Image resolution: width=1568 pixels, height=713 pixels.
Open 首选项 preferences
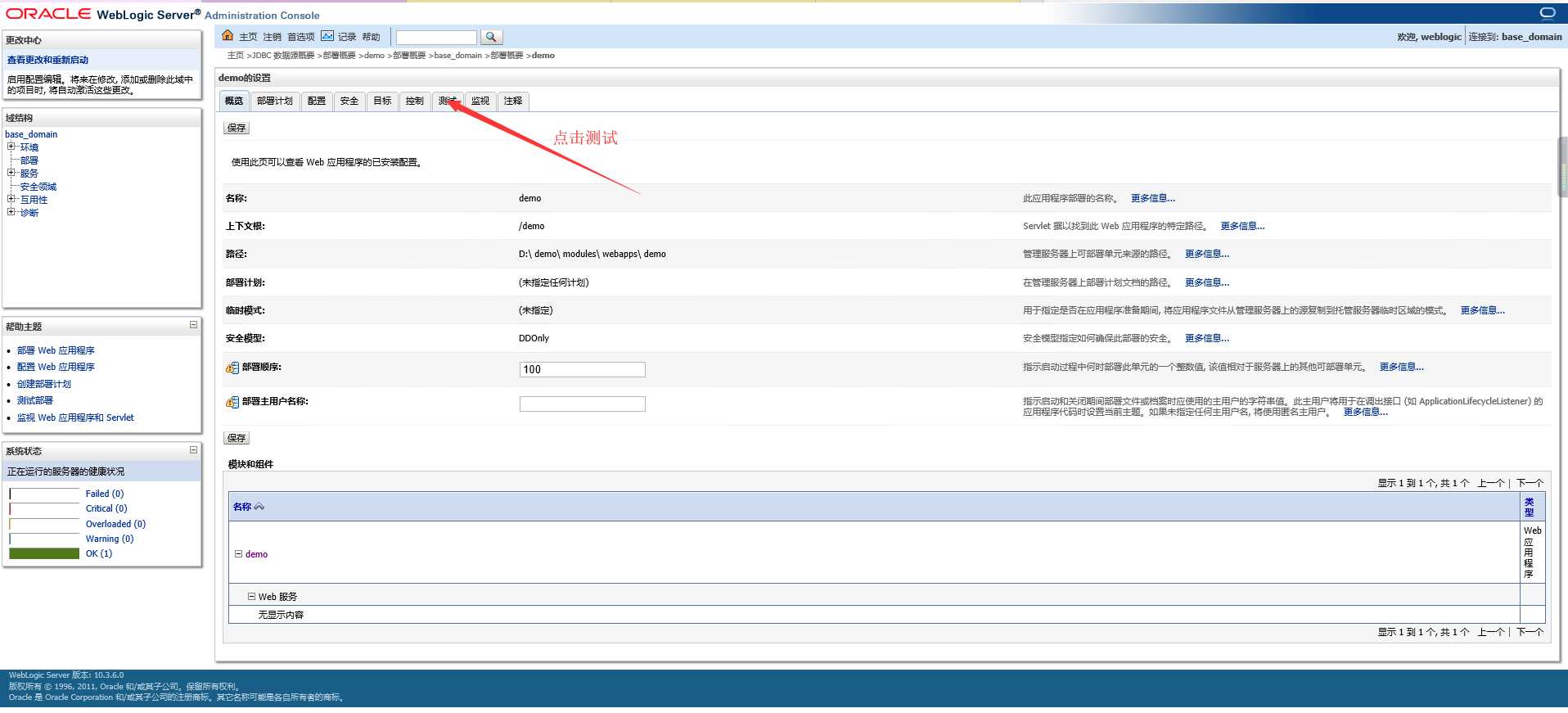[300, 37]
